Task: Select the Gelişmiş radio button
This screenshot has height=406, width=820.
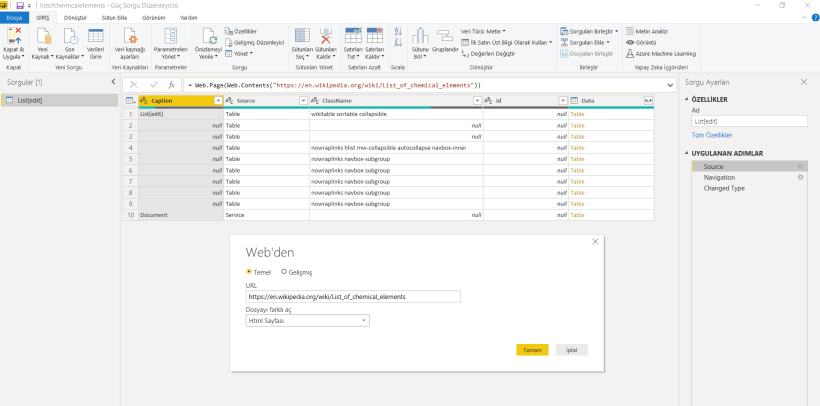Action: point(284,271)
